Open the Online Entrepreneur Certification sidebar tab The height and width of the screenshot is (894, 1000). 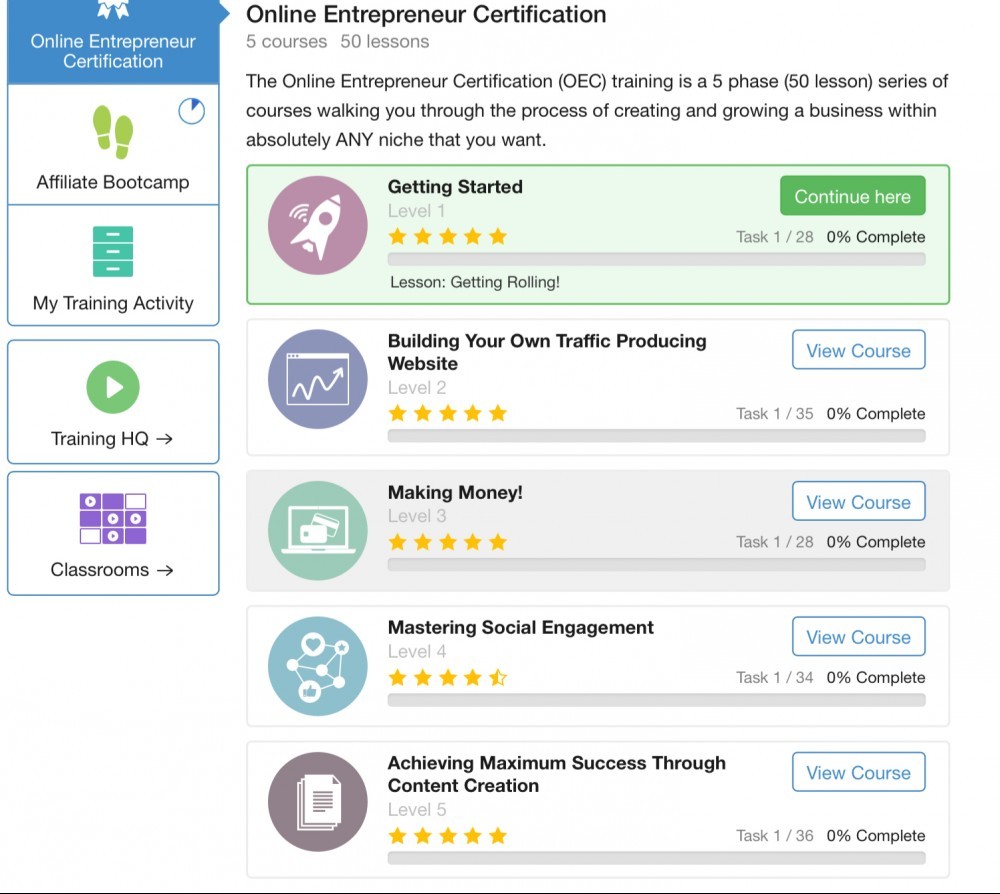click(x=113, y=41)
